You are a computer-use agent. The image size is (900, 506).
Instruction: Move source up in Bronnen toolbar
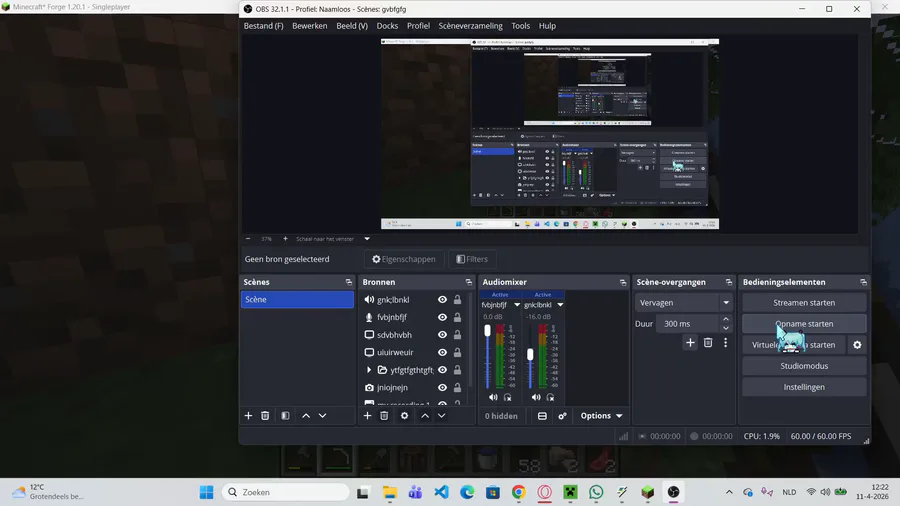(425, 415)
